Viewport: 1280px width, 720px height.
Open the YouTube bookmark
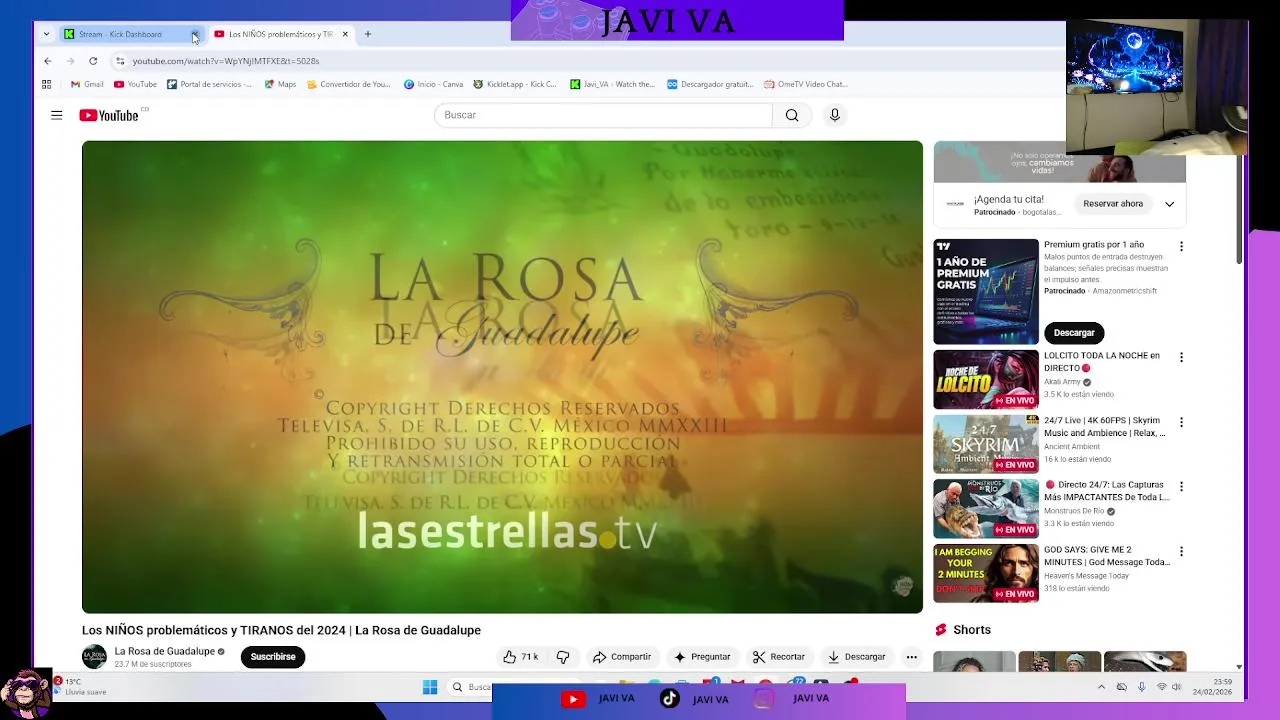pyautogui.click(x=135, y=84)
